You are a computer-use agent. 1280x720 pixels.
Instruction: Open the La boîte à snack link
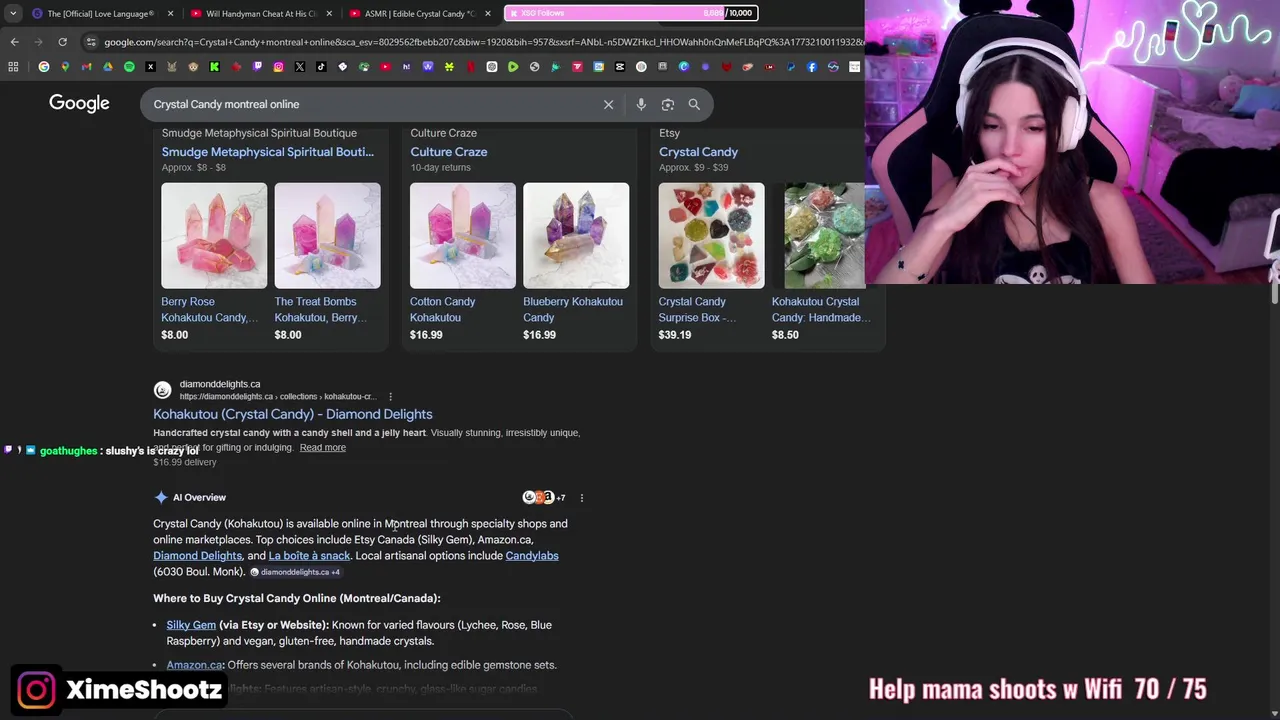click(309, 556)
